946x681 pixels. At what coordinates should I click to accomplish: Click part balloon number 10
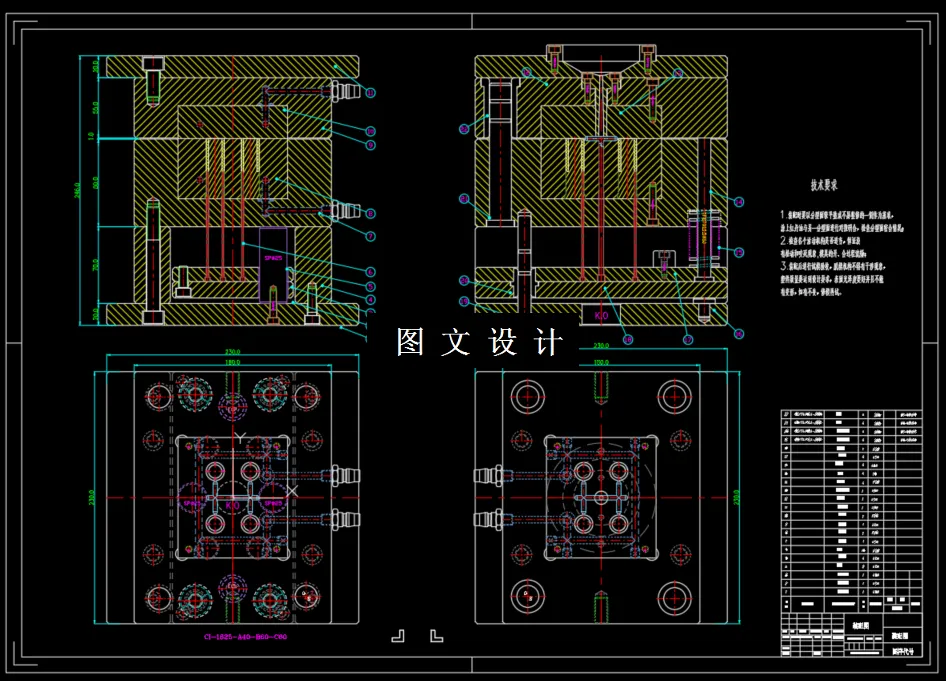click(x=370, y=131)
